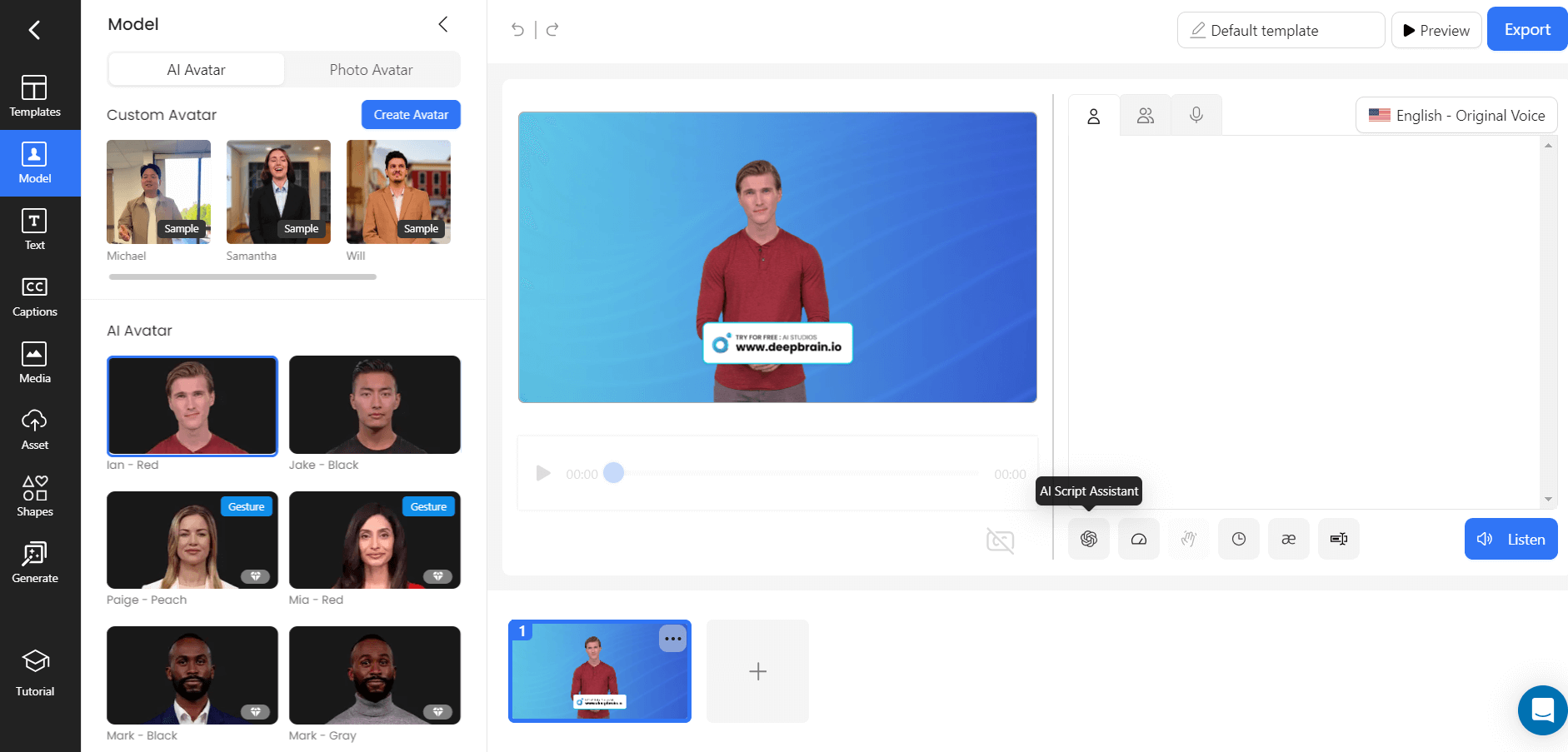The image size is (1568, 752).
Task: Add a new scene with the plus tile
Action: (x=757, y=671)
